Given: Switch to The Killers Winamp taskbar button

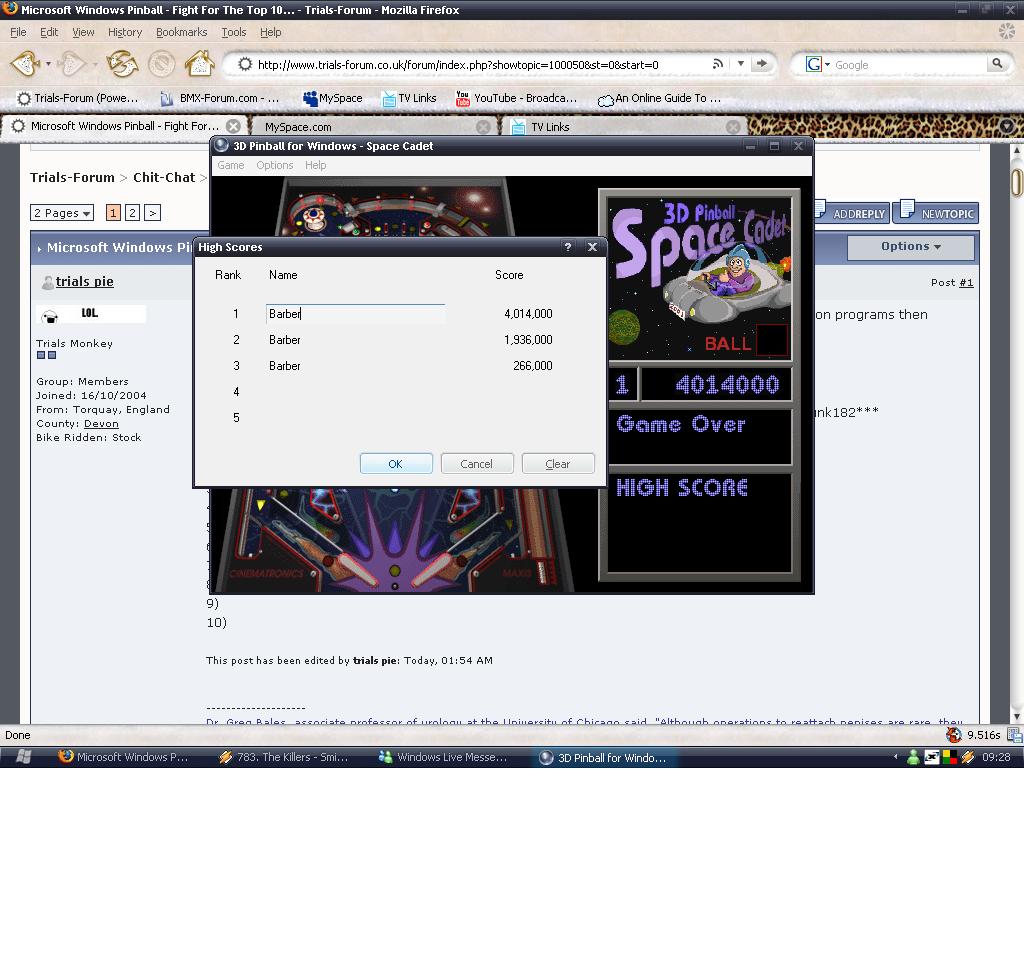Looking at the screenshot, I should tap(285, 758).
